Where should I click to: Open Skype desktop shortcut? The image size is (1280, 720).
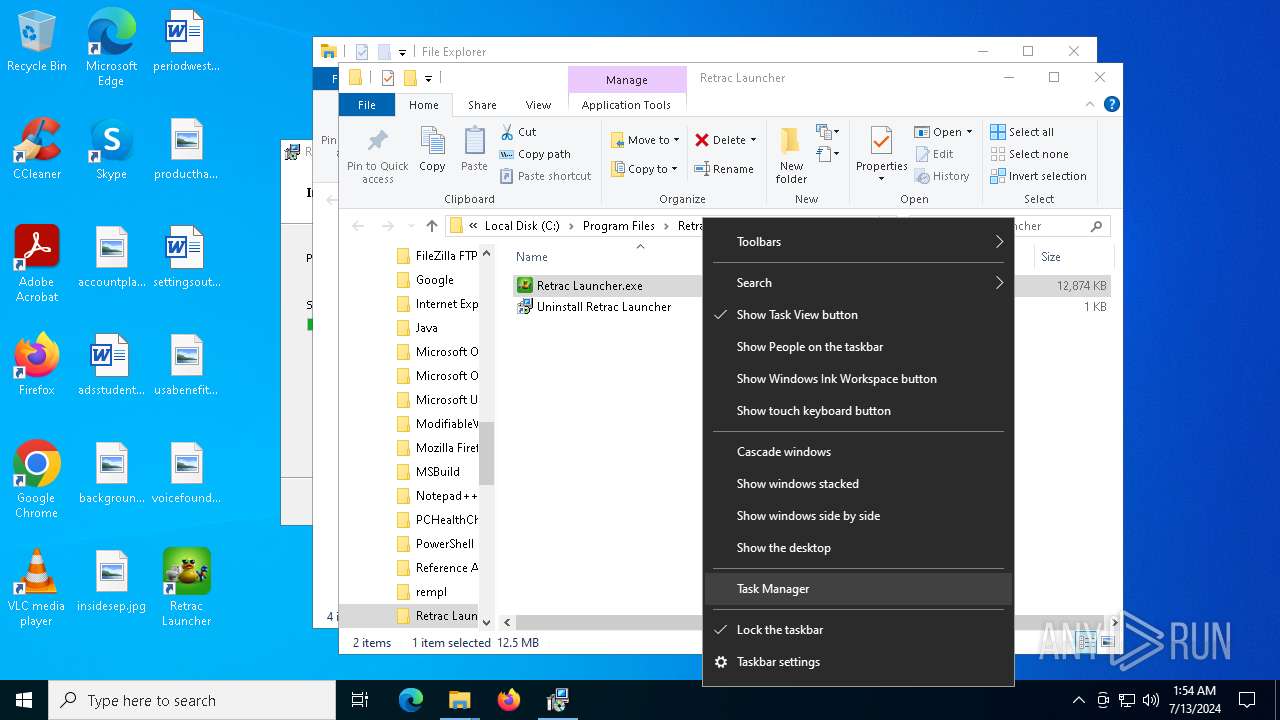pyautogui.click(x=111, y=150)
